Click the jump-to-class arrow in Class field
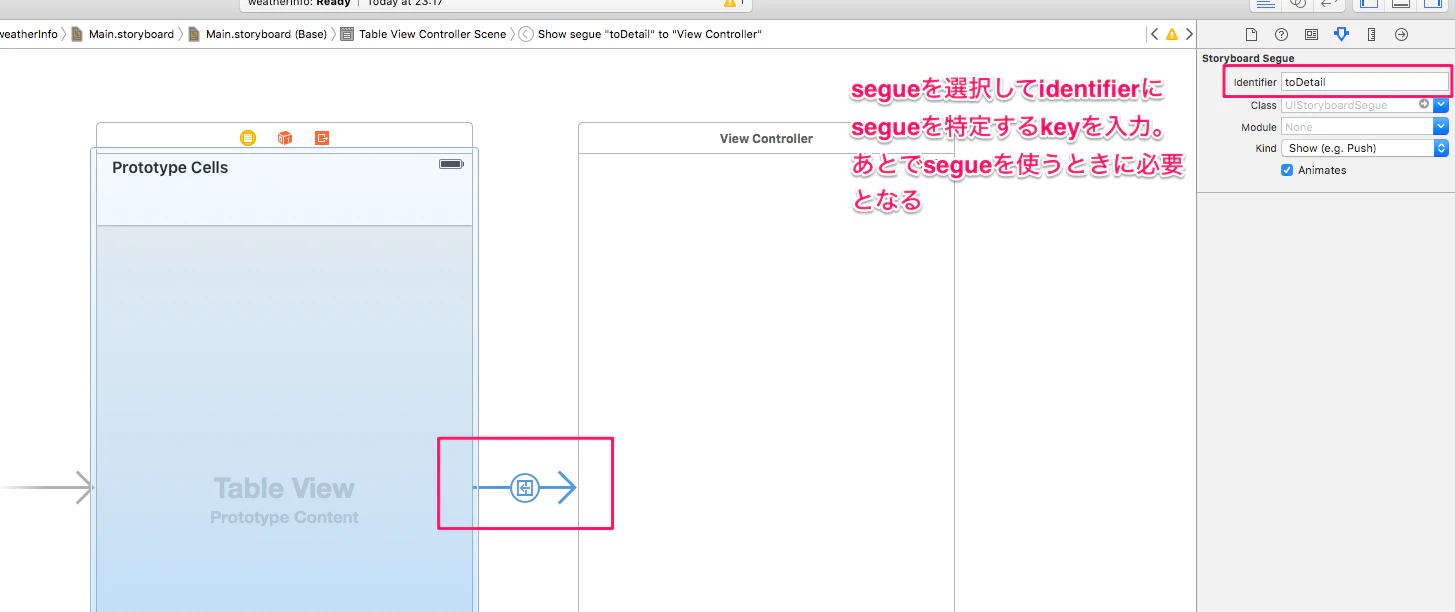Screen dimensions: 1455x612 tap(1424, 104)
